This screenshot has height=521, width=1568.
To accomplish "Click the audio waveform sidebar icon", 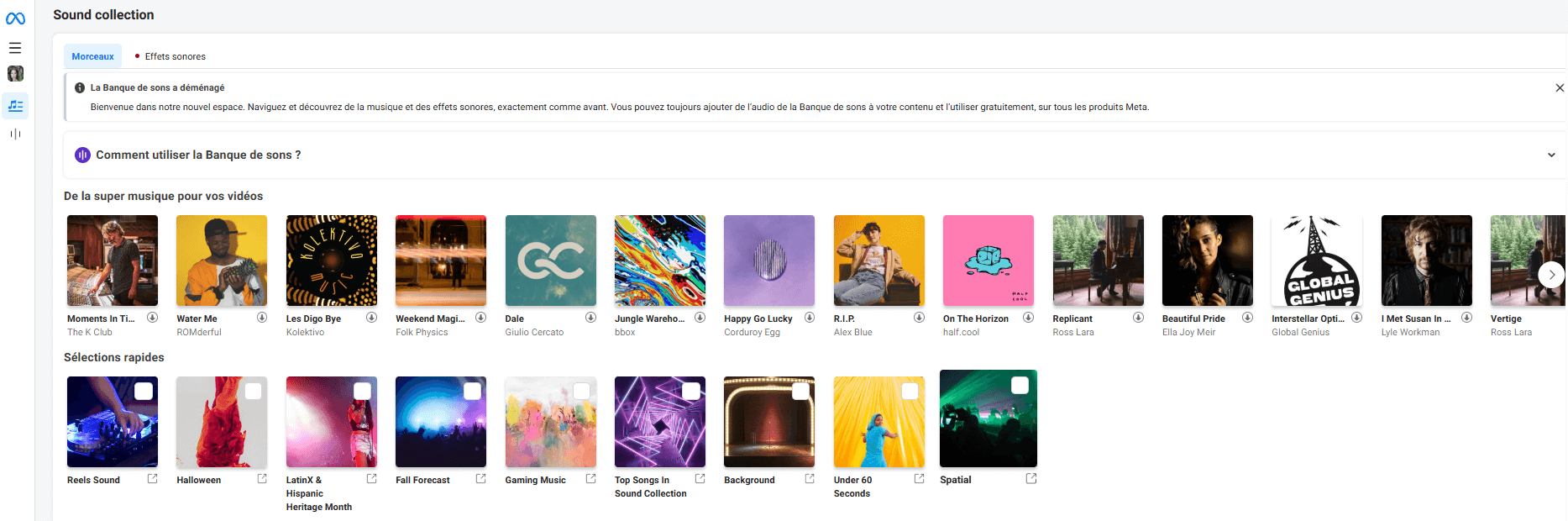I will tap(15, 134).
